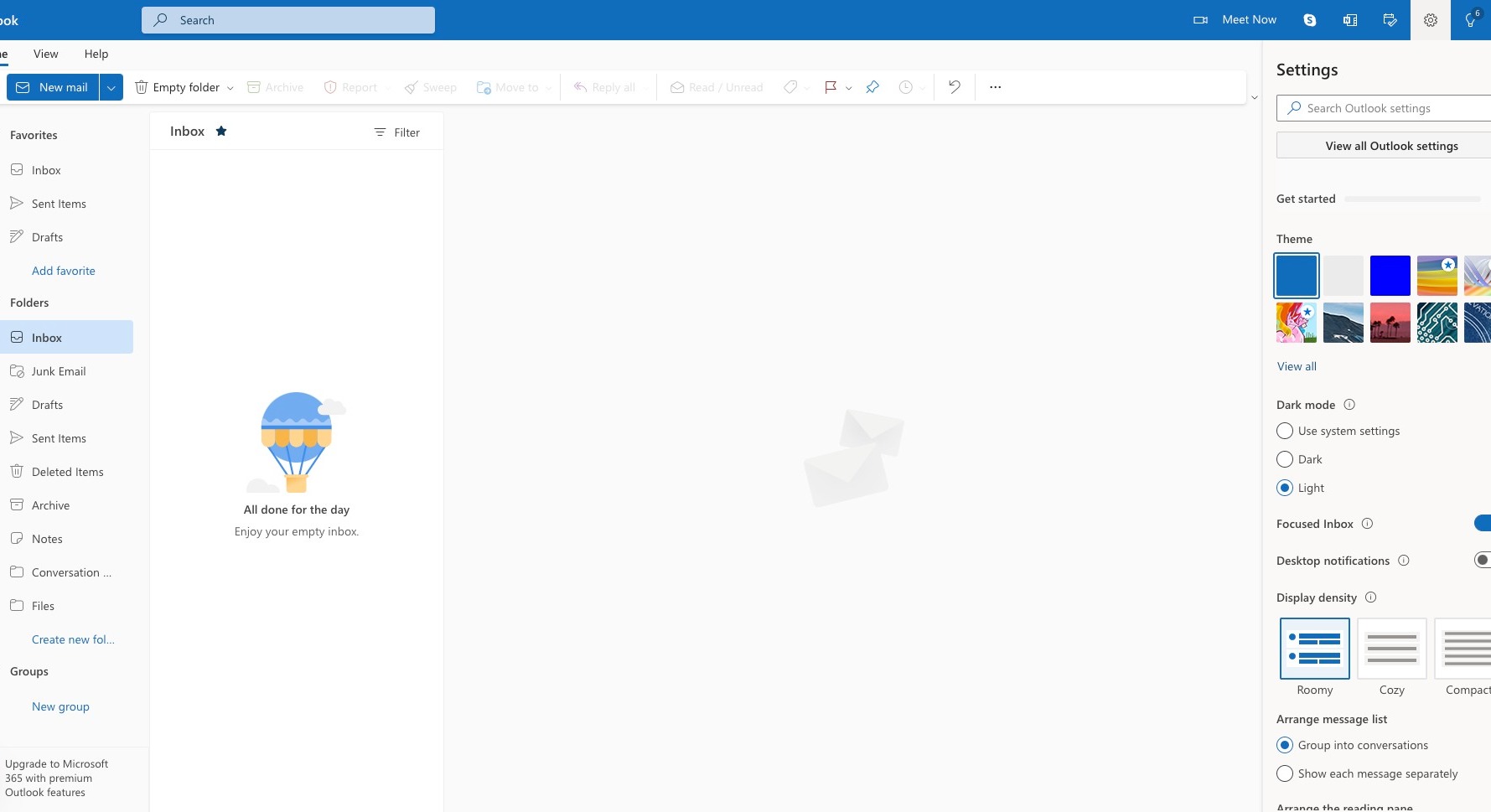Open the settings gear icon
1491x812 pixels.
tap(1431, 20)
